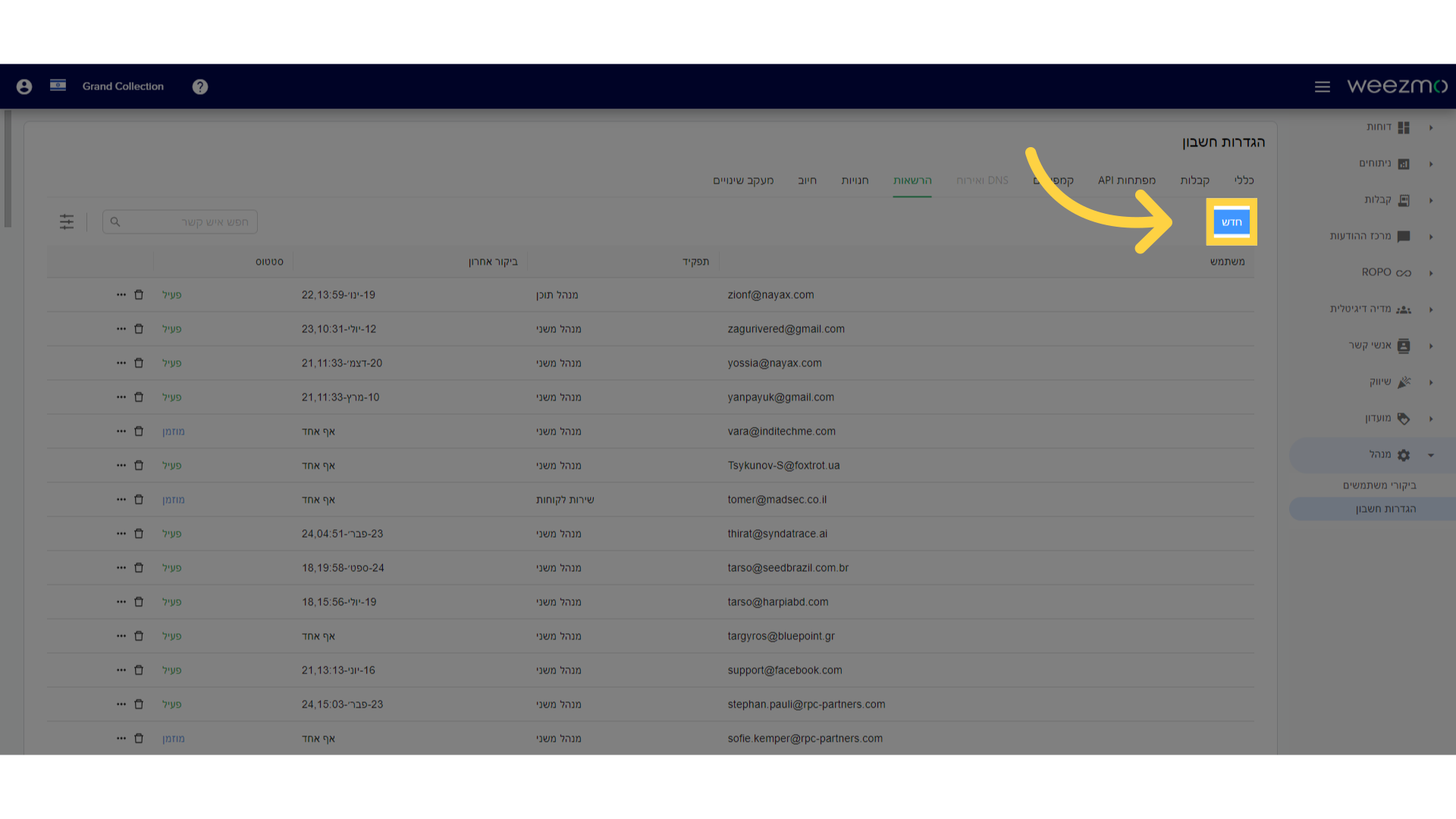Open the מועדון sidebar item
This screenshot has height=819, width=1456.
(x=1378, y=418)
